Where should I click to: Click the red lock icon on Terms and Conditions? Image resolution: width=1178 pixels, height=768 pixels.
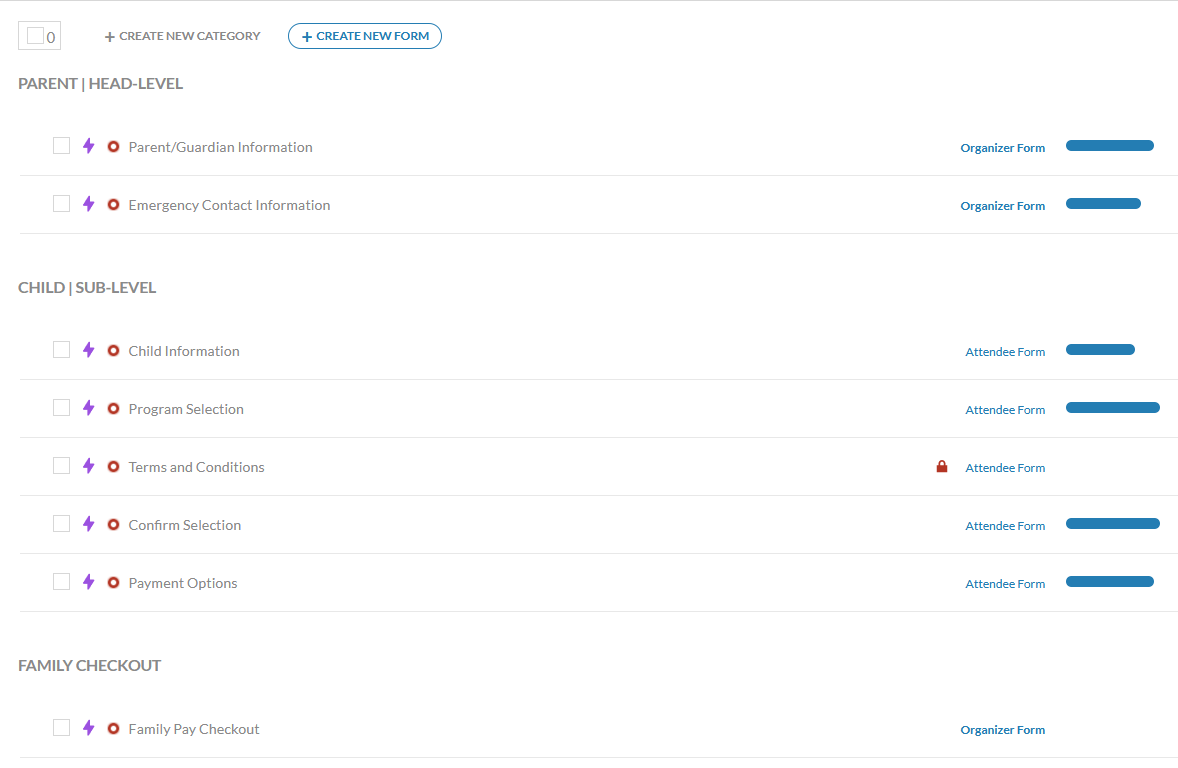tap(941, 466)
